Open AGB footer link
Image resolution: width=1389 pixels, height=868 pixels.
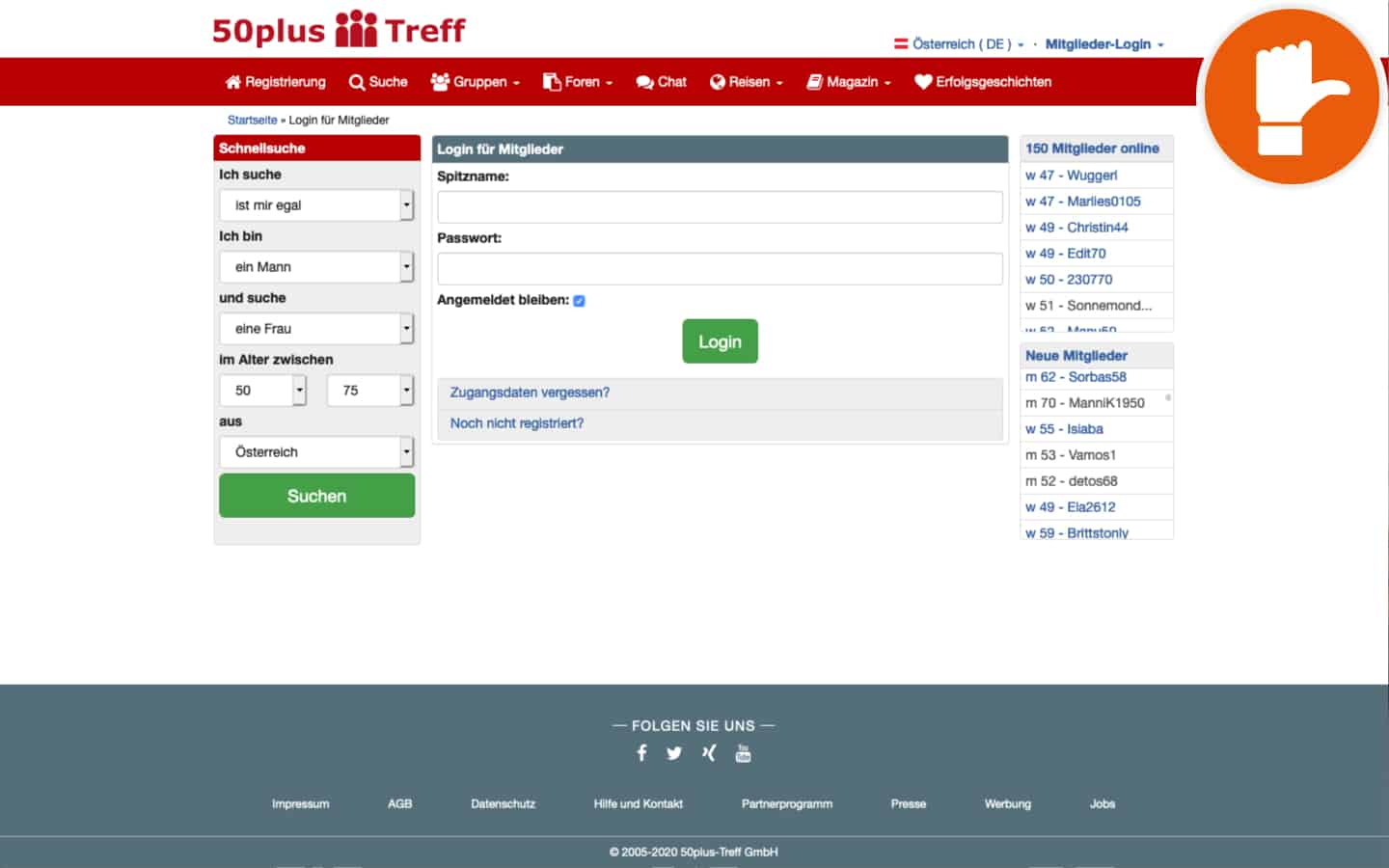tap(399, 804)
